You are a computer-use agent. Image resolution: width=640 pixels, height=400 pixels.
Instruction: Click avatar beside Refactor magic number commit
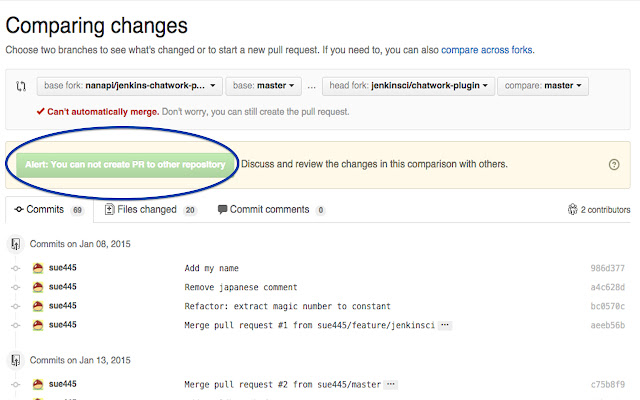[38, 306]
